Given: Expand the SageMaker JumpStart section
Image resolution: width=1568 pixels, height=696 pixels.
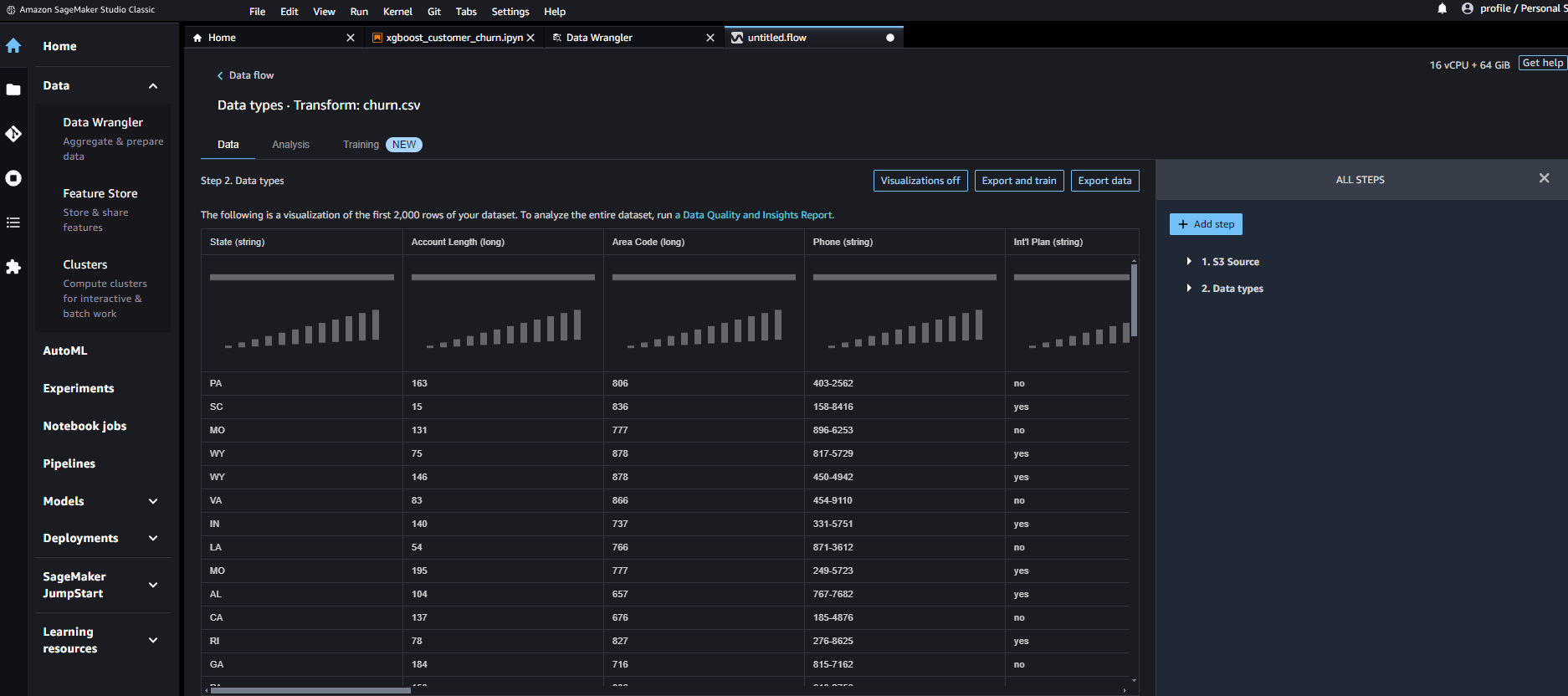Looking at the screenshot, I should pyautogui.click(x=153, y=585).
